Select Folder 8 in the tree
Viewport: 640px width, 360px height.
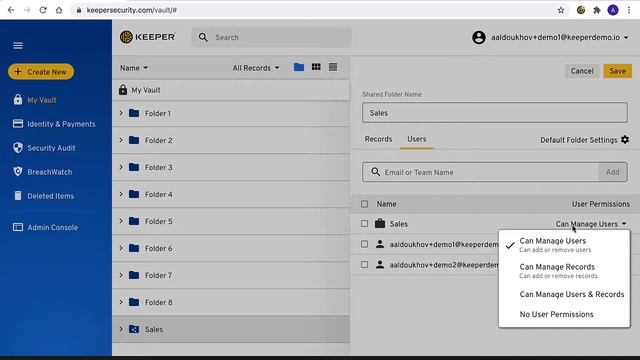(x=231, y=302)
